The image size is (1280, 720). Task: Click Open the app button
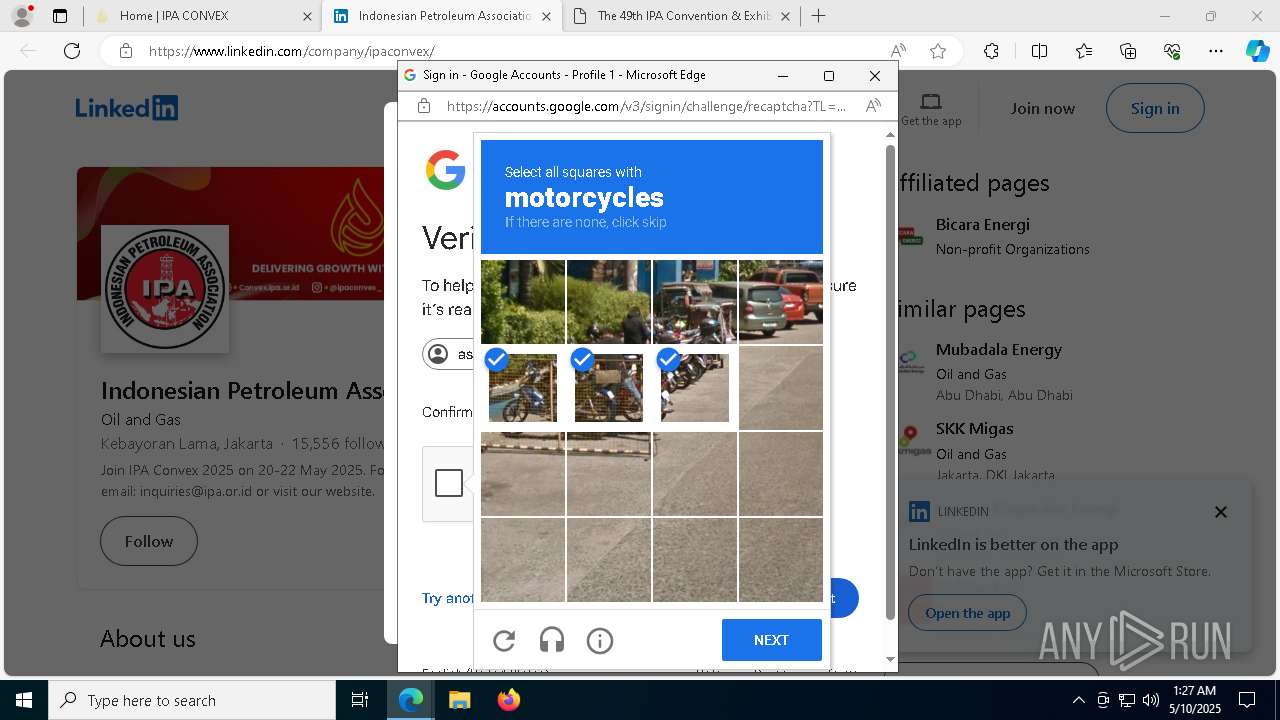click(967, 613)
